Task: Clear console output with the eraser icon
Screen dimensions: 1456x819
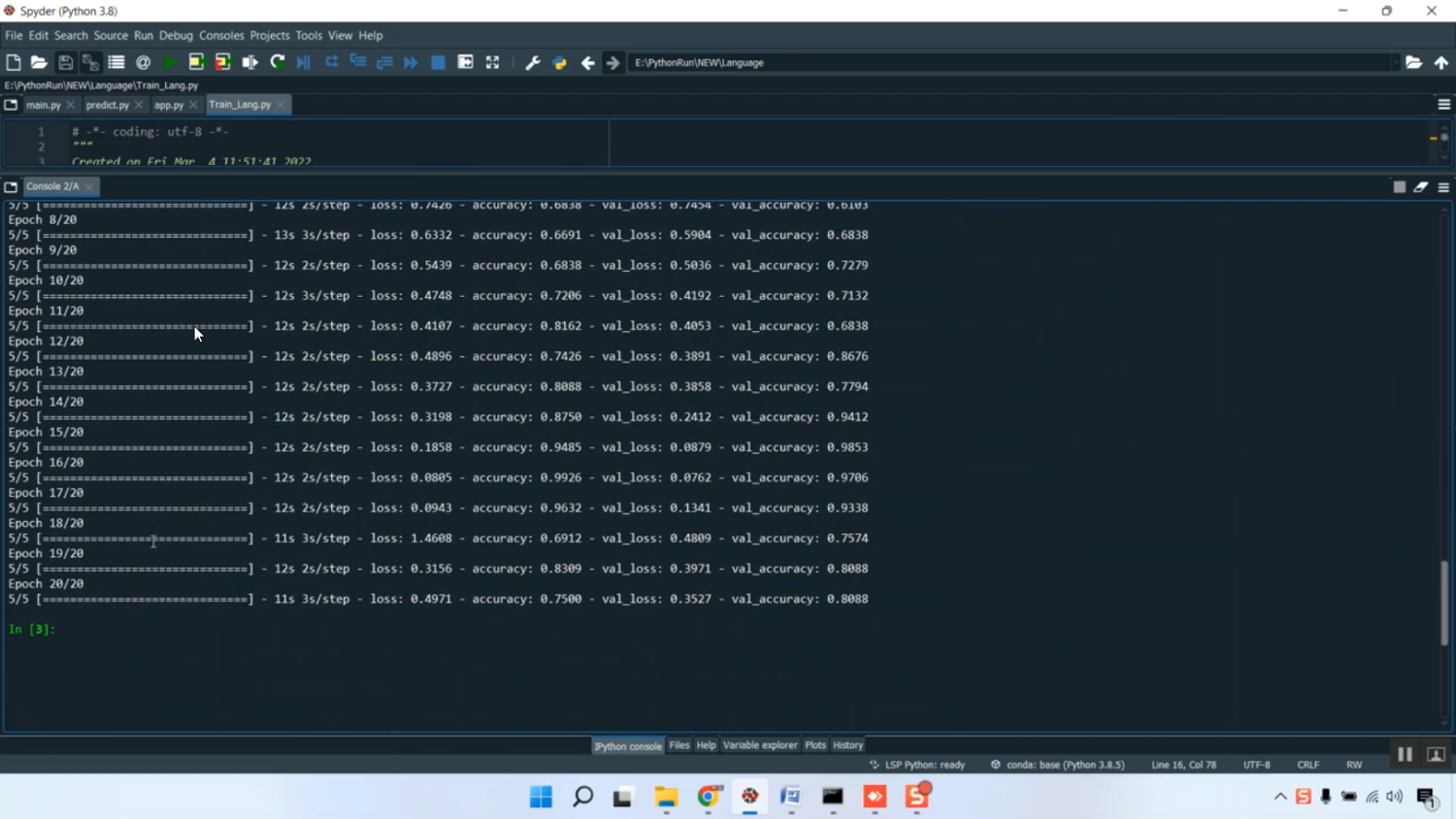Action: [x=1420, y=187]
